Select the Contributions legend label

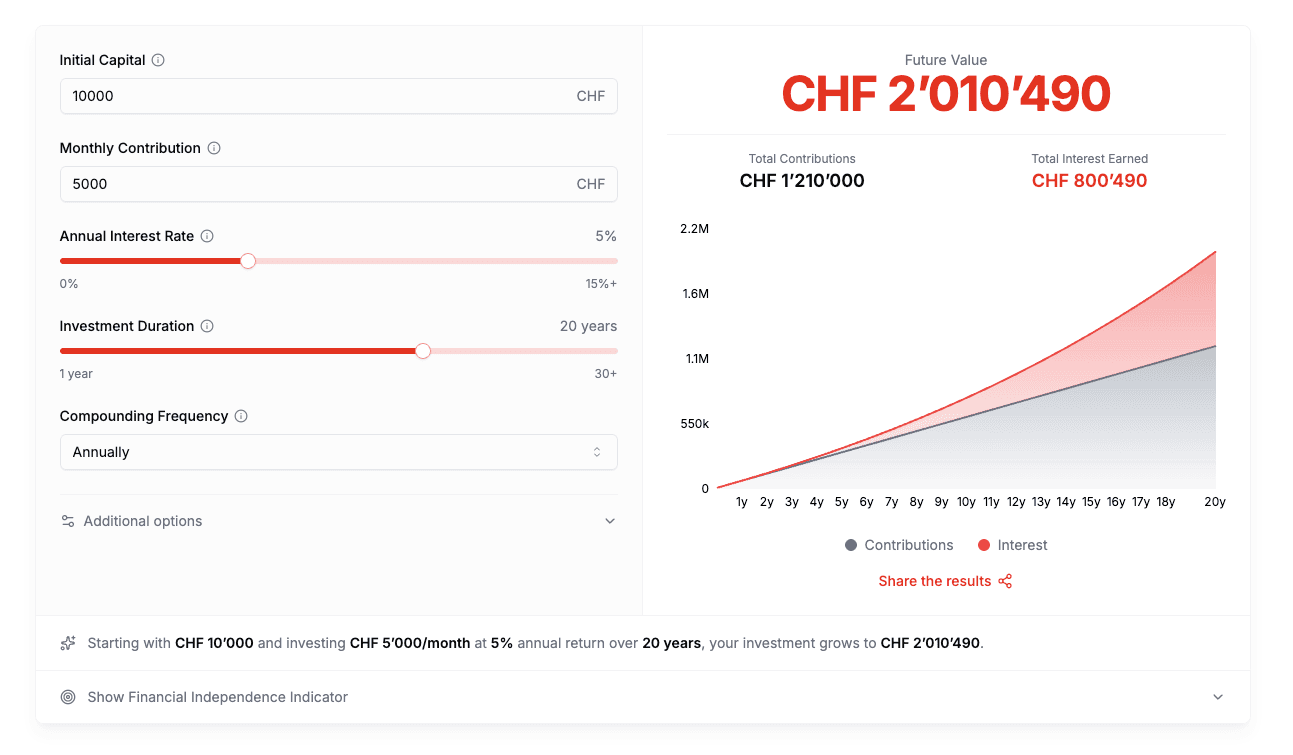point(908,545)
